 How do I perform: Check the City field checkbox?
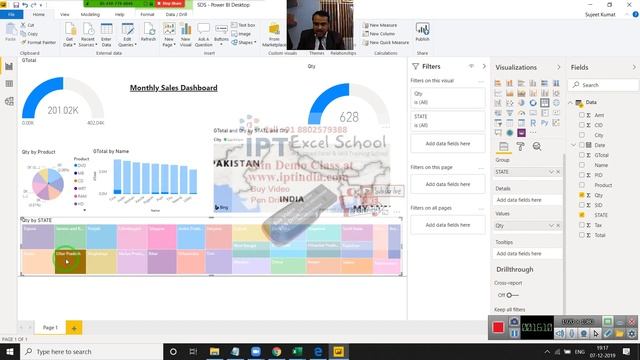pos(582,135)
